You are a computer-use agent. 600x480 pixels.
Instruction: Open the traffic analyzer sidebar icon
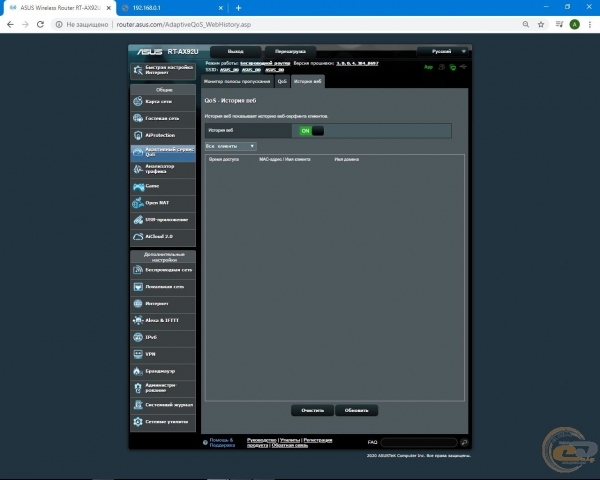coord(138,169)
